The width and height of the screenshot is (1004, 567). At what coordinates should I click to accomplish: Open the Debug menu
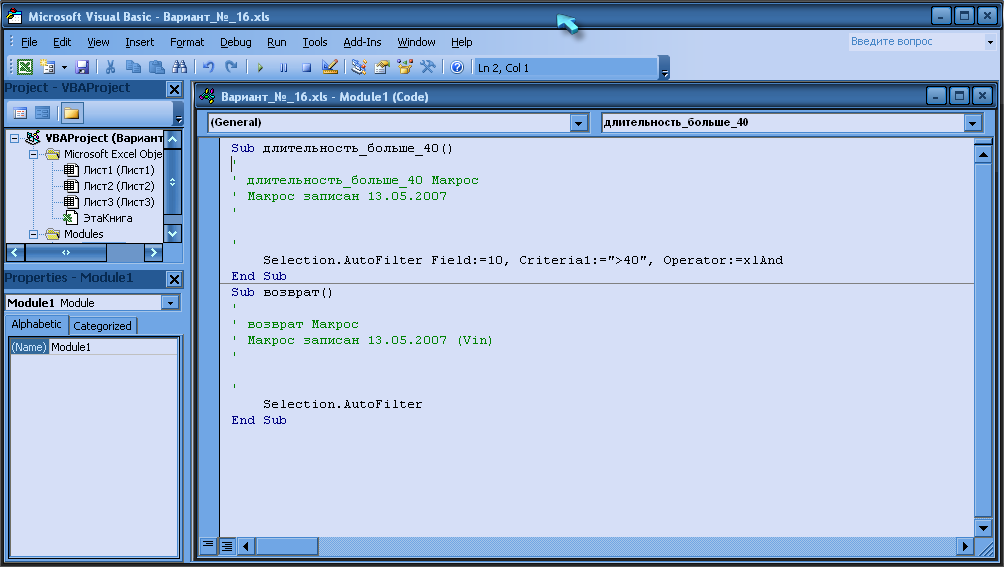pyautogui.click(x=236, y=42)
